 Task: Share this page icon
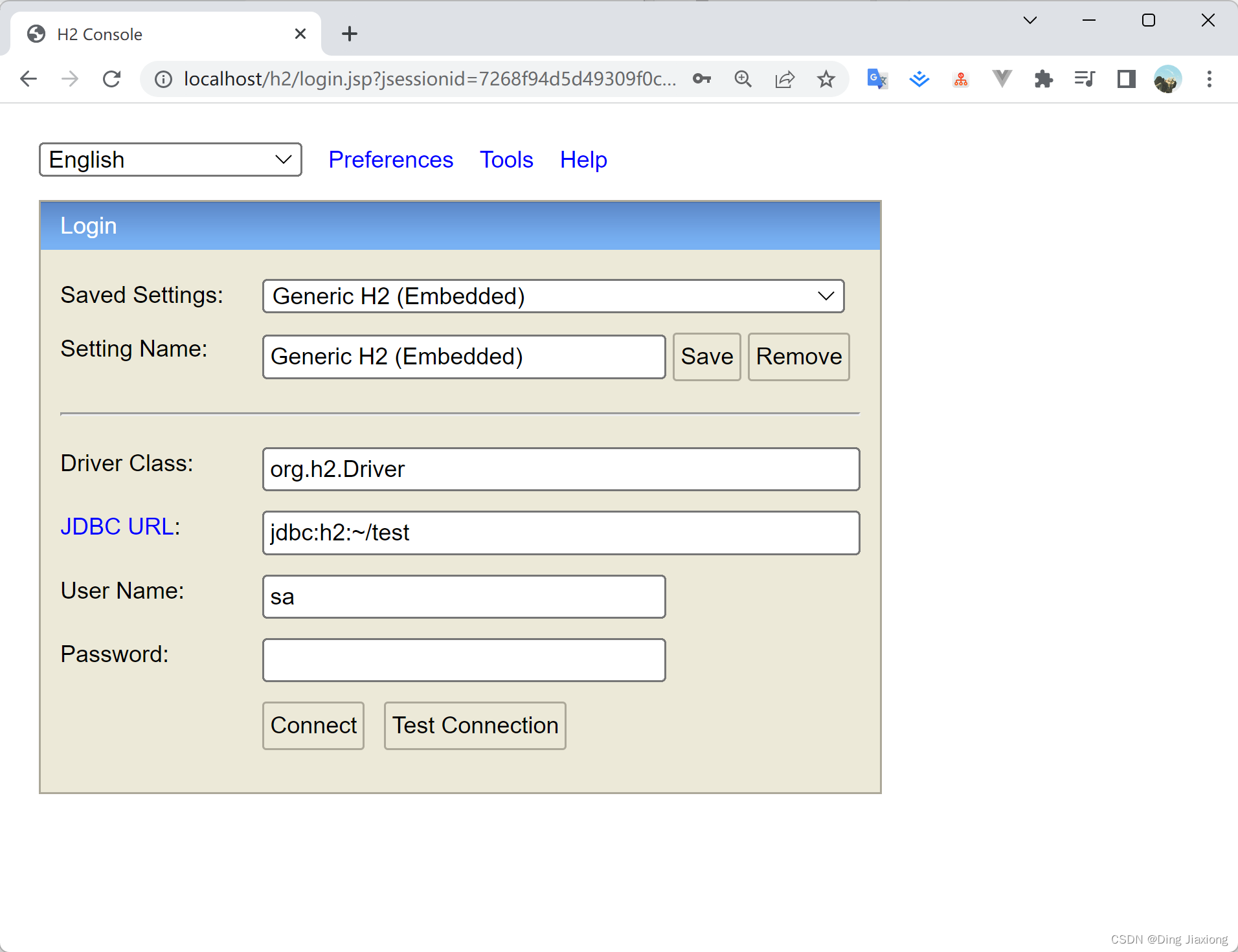coord(785,79)
